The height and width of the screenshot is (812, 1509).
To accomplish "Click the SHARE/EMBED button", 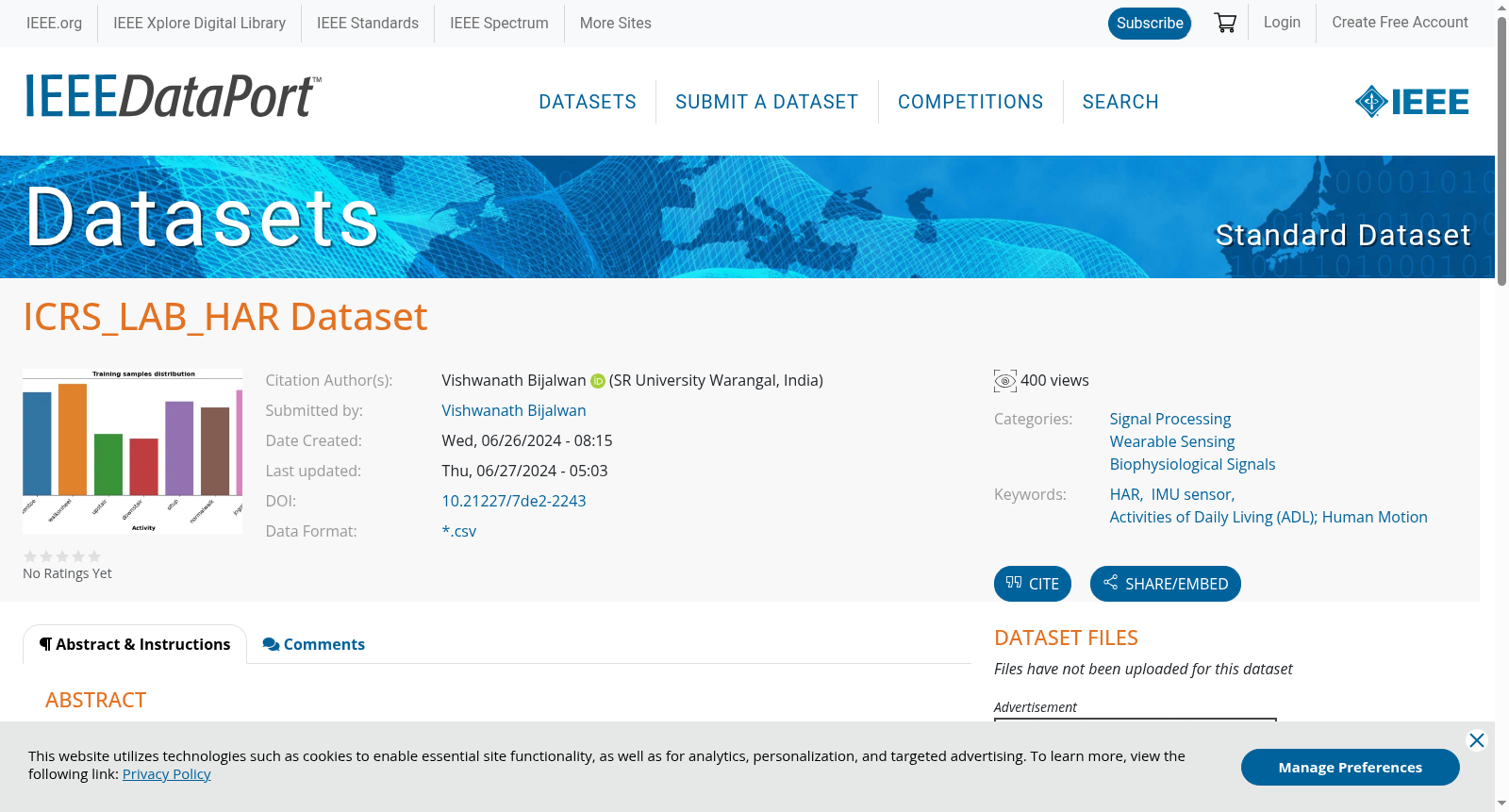I will [x=1166, y=584].
